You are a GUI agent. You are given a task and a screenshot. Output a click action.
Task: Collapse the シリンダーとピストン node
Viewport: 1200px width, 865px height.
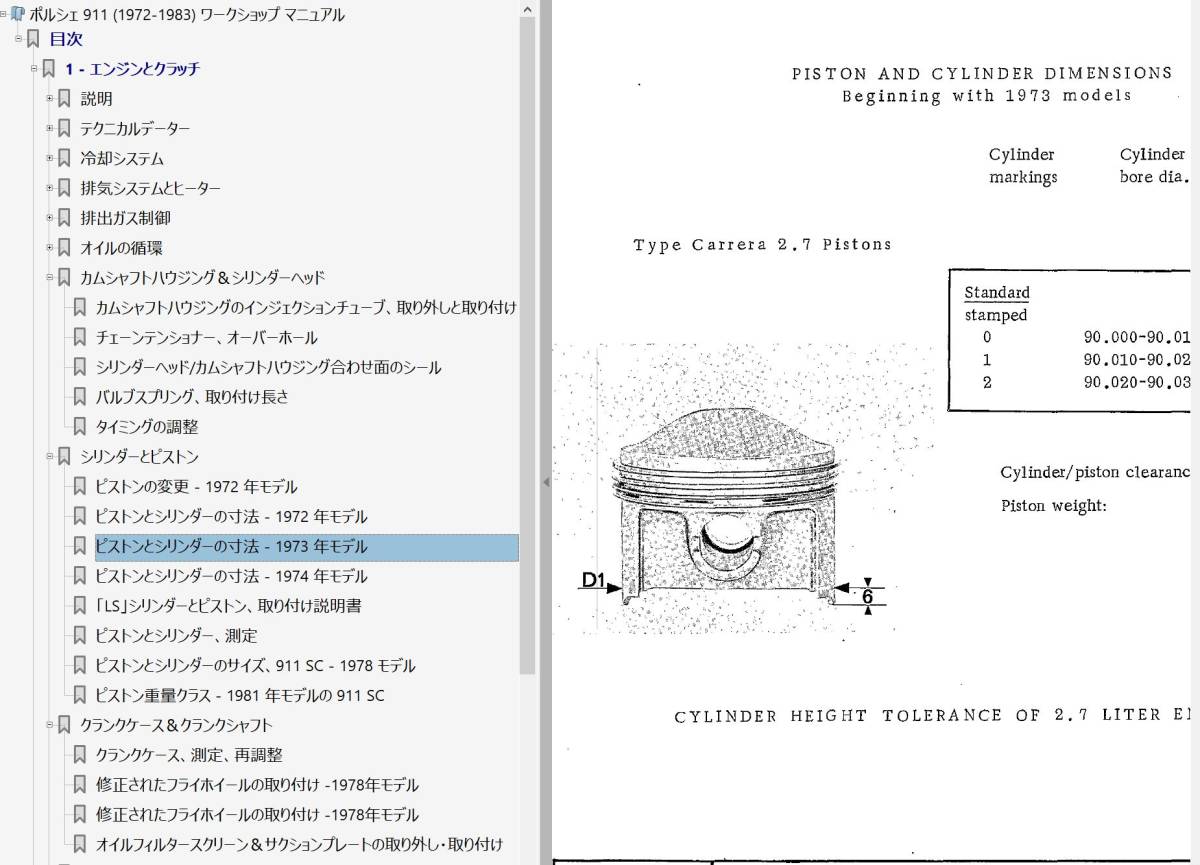(50, 456)
